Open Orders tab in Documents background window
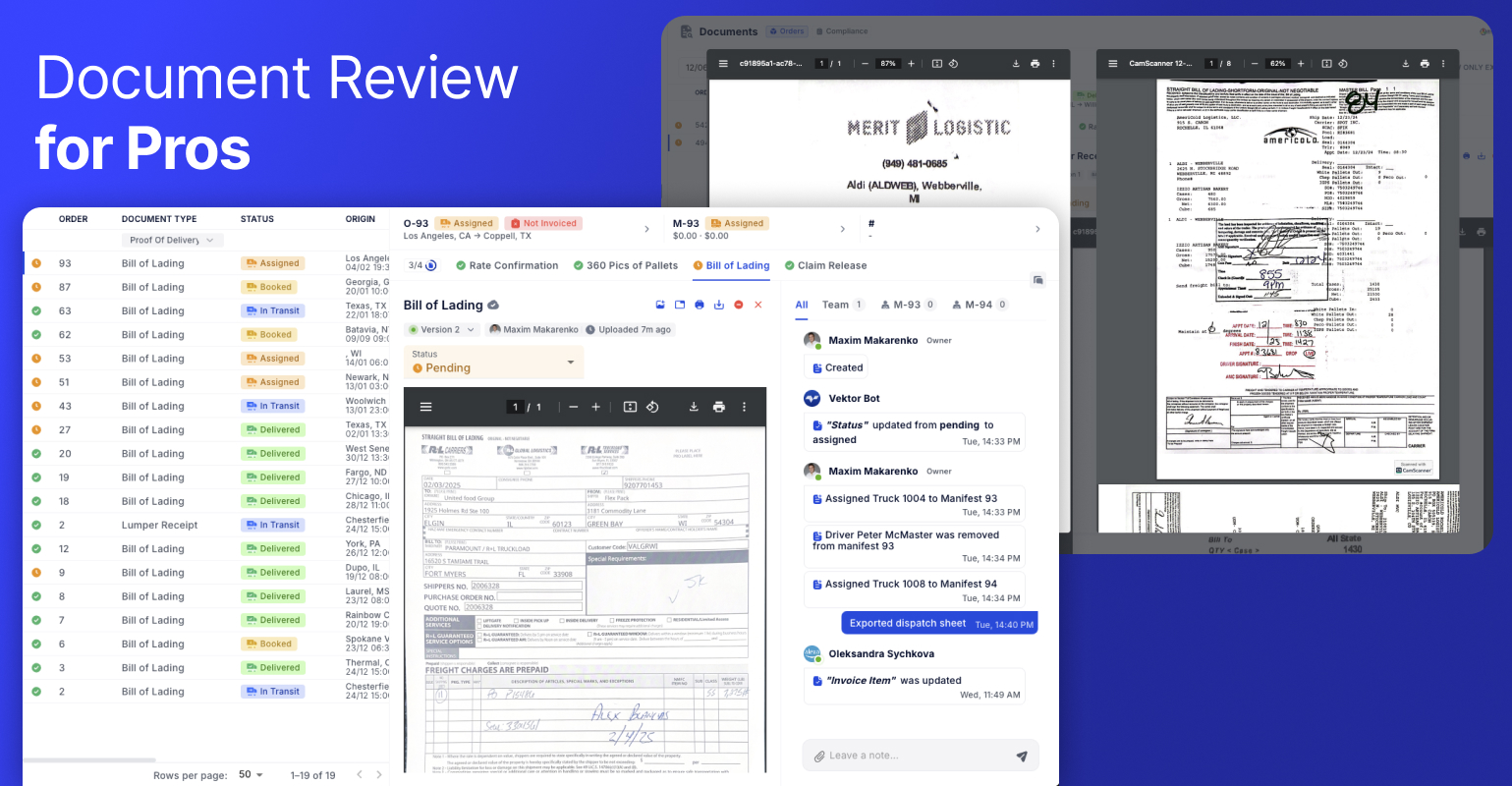This screenshot has width=1512, height=786. (786, 31)
